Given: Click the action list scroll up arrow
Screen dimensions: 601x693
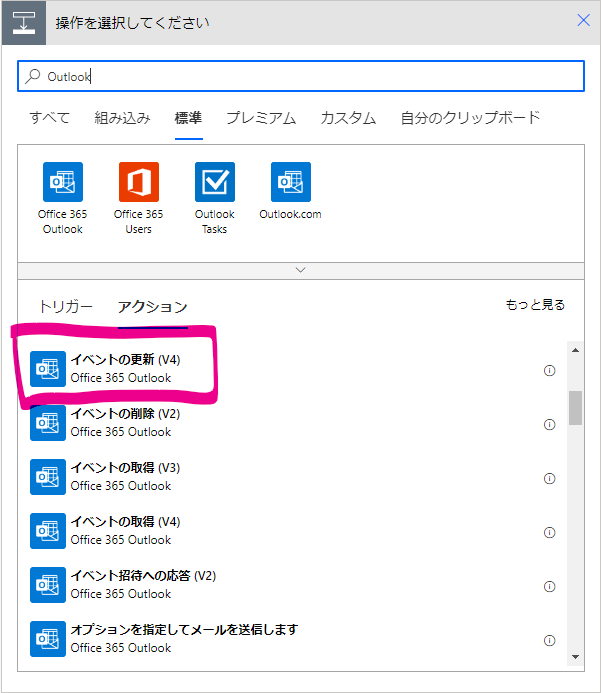Looking at the screenshot, I should (575, 350).
